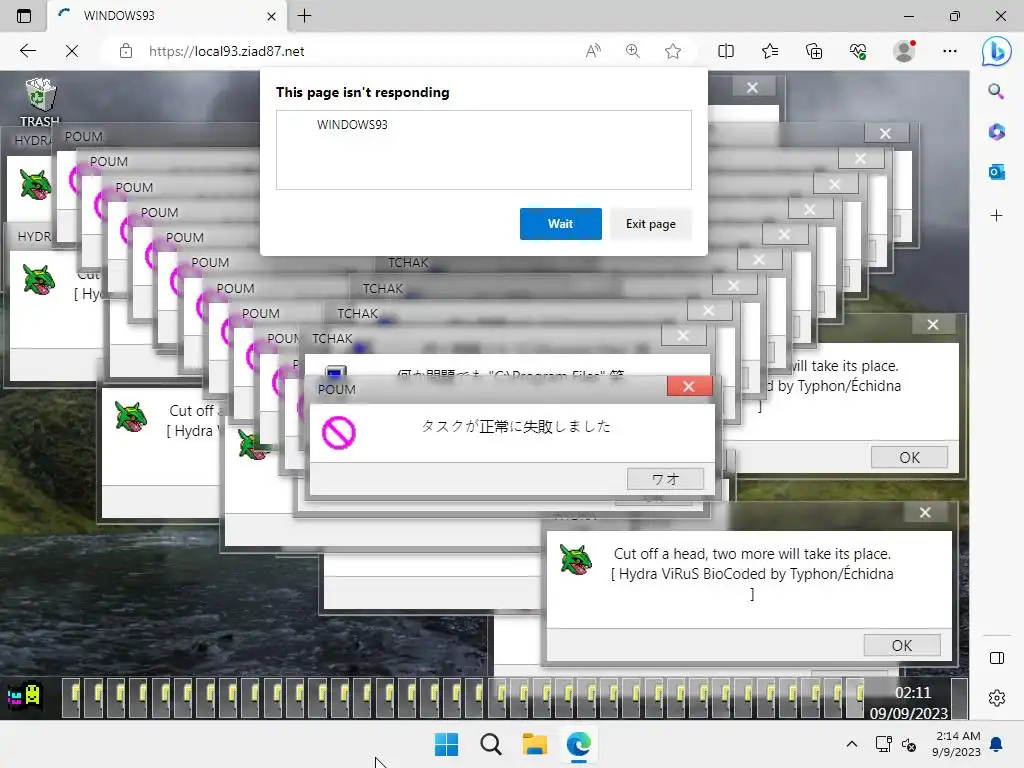Image resolution: width=1024 pixels, height=768 pixels.
Task: Show hidden icons chevron in system tray
Action: click(x=852, y=744)
